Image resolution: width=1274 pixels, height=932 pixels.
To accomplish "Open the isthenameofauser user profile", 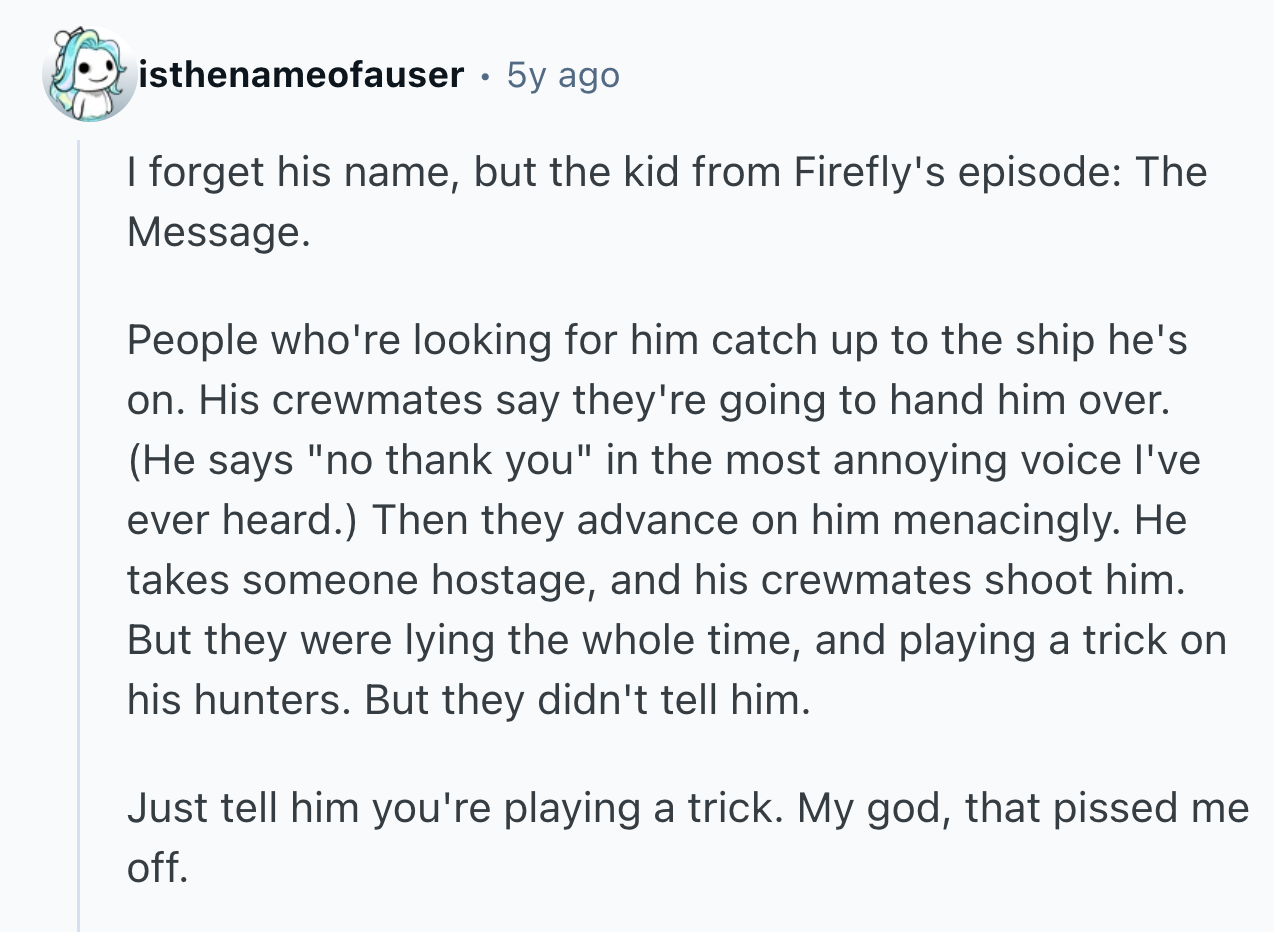I will pos(303,75).
